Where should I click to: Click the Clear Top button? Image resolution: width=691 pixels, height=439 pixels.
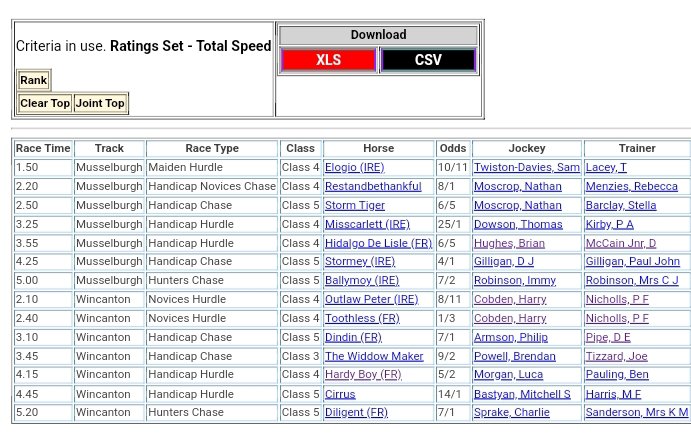point(45,103)
